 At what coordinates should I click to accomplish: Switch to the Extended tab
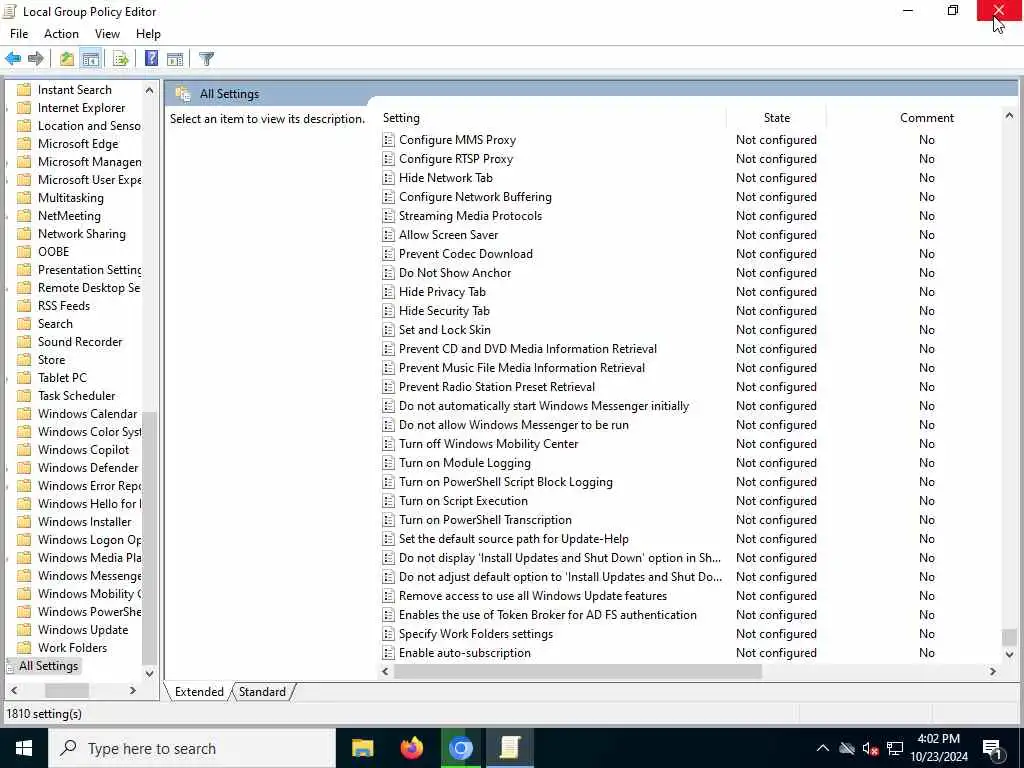pos(199,692)
